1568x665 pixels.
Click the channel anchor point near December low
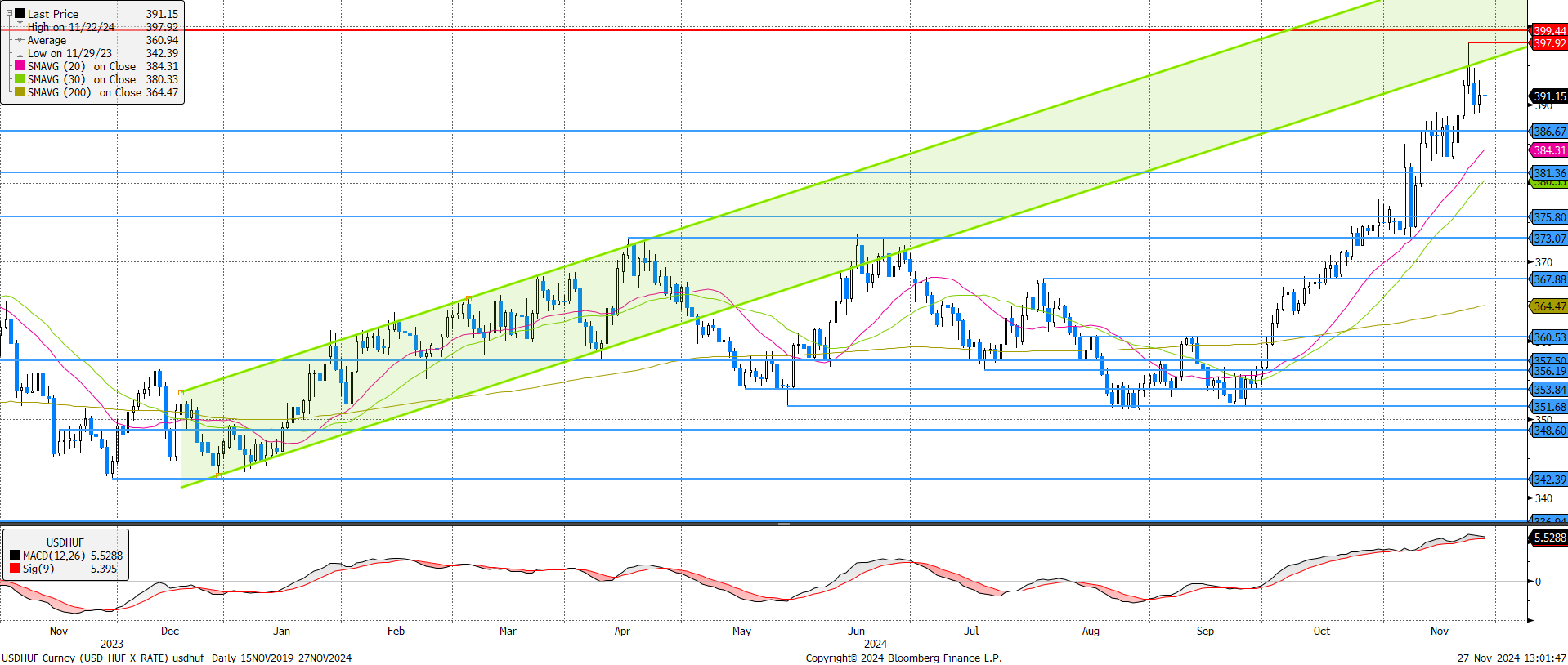(217, 475)
